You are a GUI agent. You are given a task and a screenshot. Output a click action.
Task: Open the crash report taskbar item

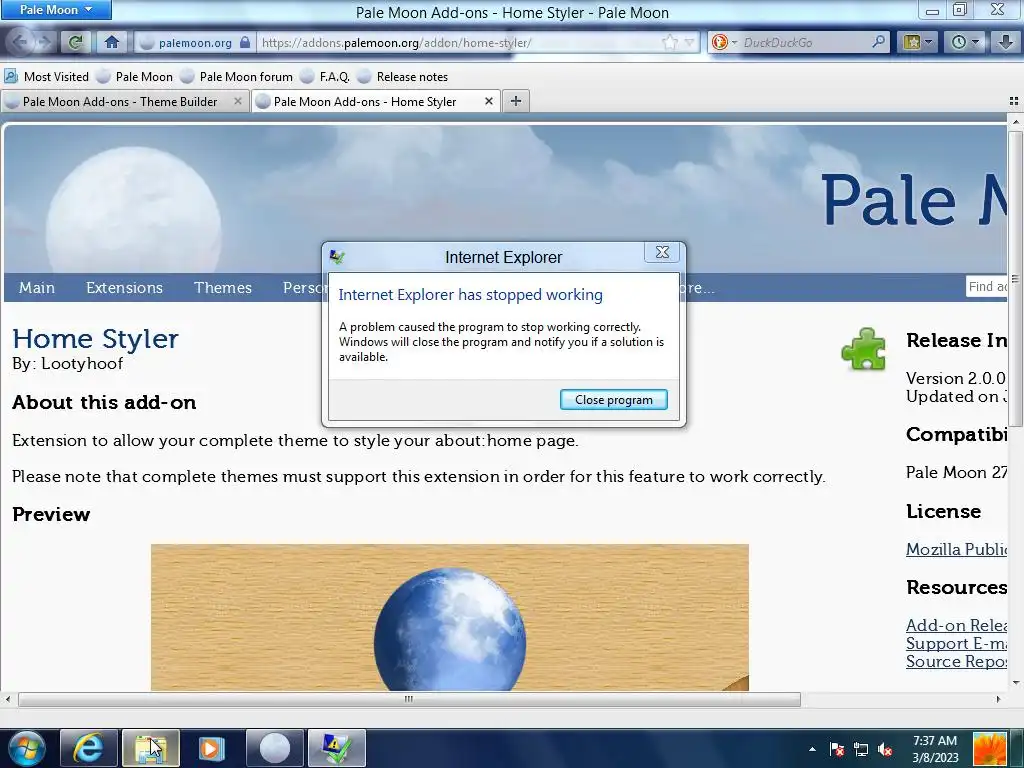pos(336,748)
